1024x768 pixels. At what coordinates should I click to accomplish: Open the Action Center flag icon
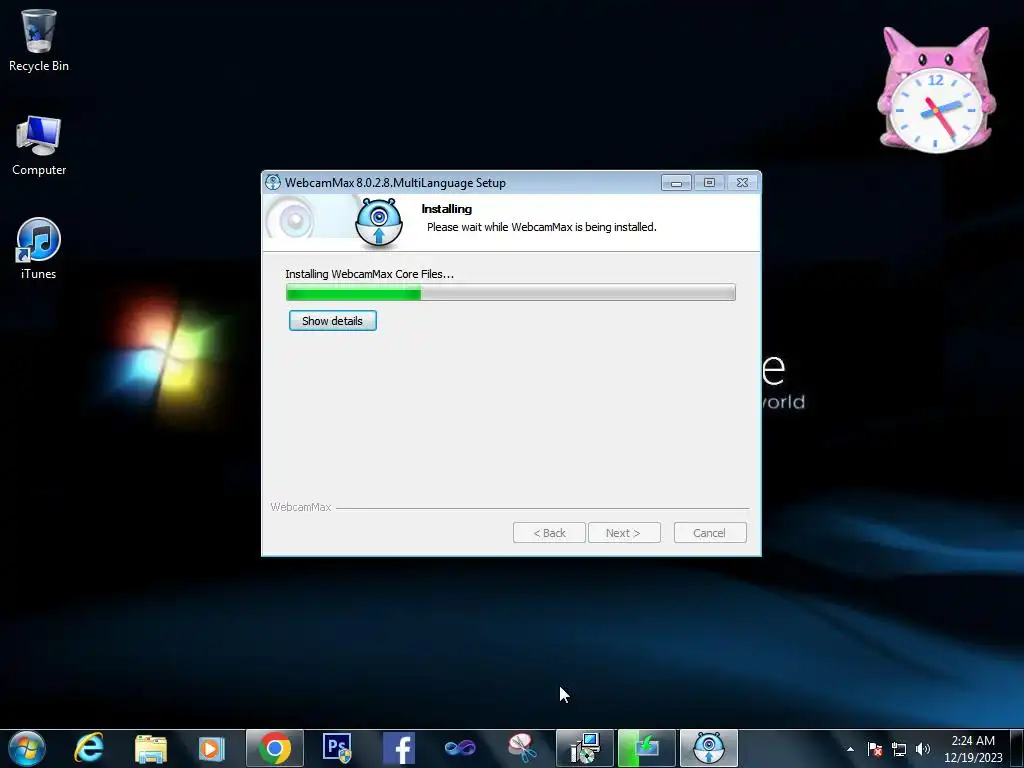tap(875, 749)
